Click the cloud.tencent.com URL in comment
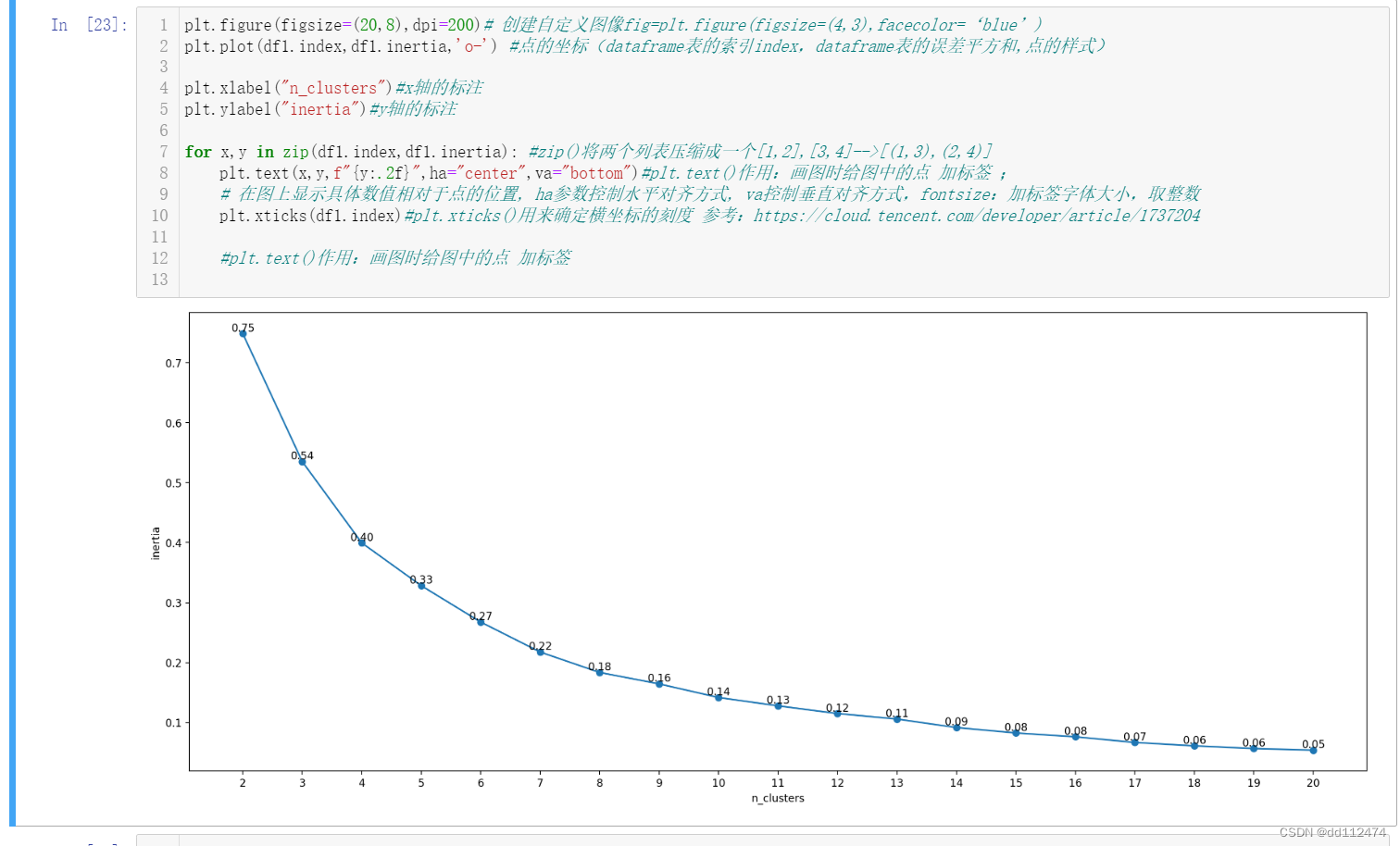1400x846 pixels. click(x=976, y=216)
